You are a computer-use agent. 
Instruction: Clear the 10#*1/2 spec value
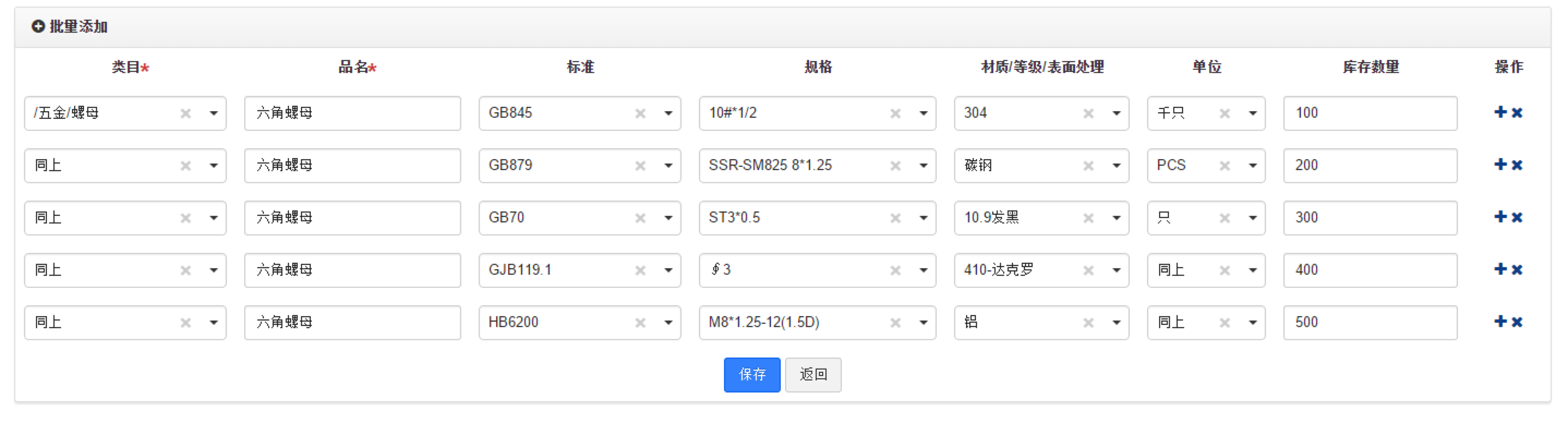[895, 113]
